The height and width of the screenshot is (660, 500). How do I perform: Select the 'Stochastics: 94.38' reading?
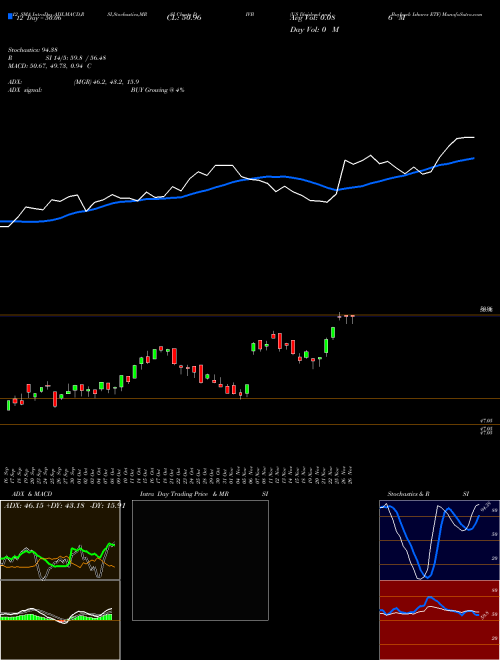click(x=32, y=50)
